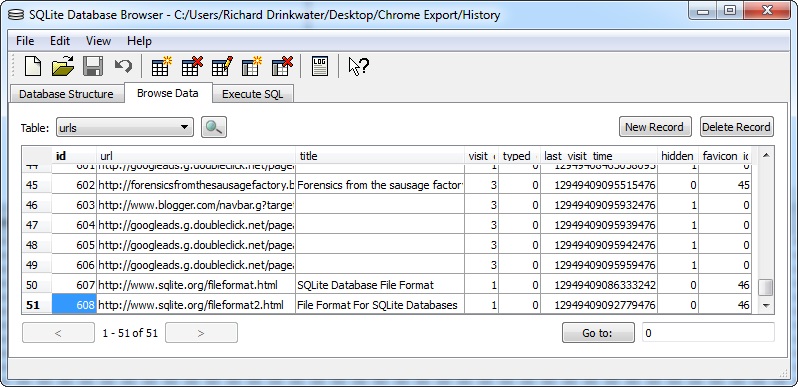Select row header 50

coord(37,285)
